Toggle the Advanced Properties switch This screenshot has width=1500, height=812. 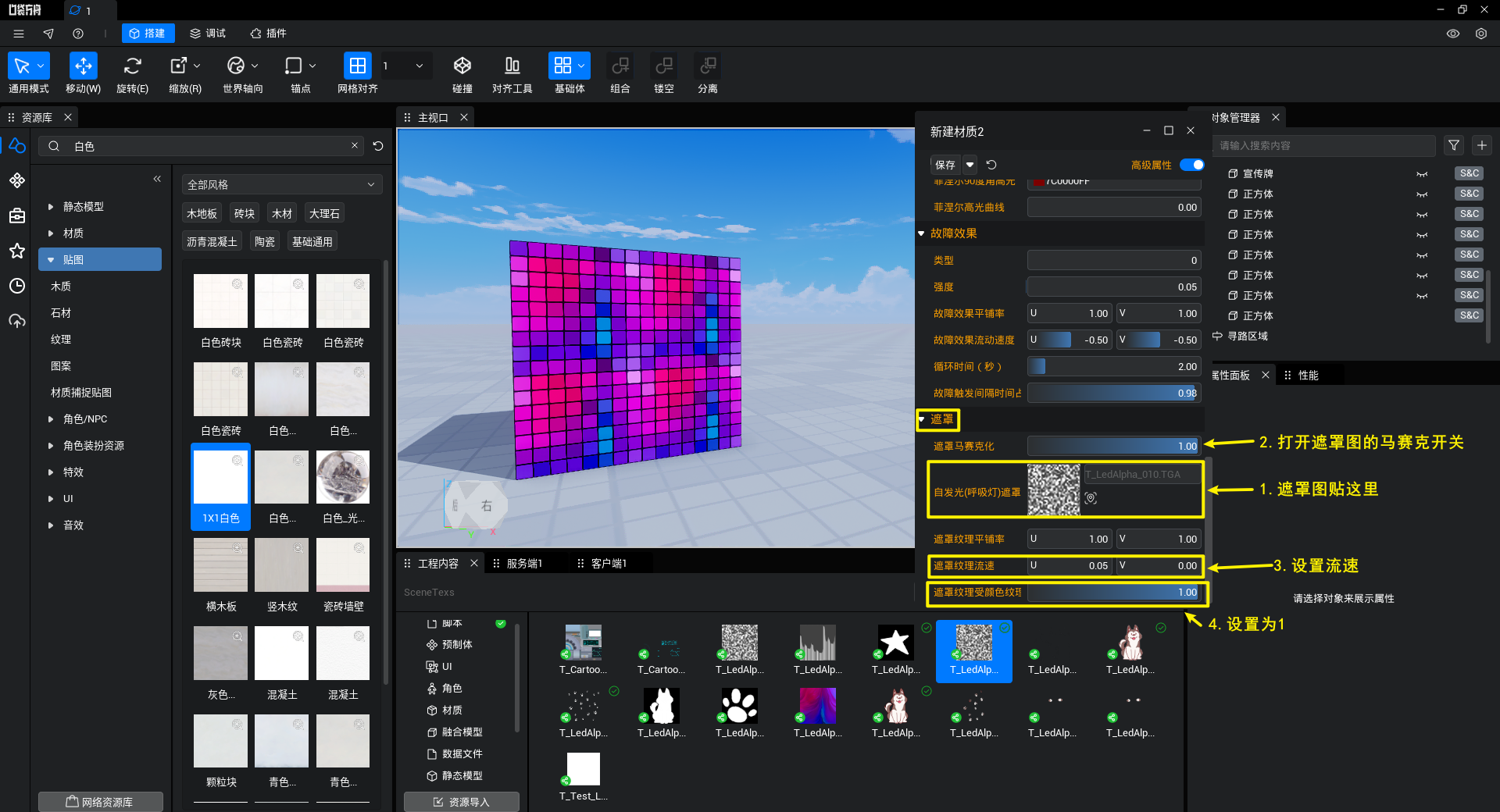[x=1191, y=165]
